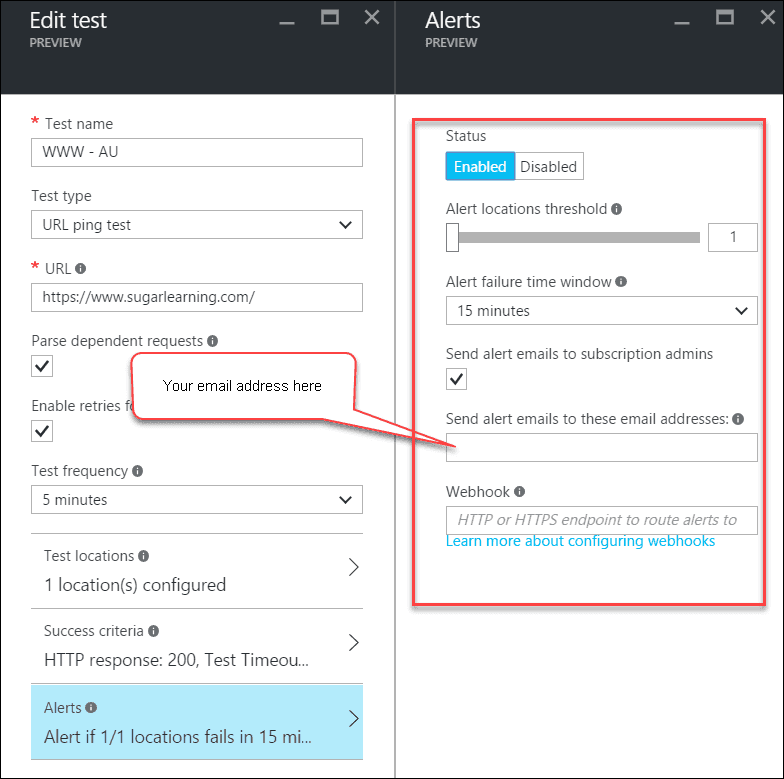Click the alert email addresses input field
This screenshot has height=779, width=784.
(x=601, y=447)
